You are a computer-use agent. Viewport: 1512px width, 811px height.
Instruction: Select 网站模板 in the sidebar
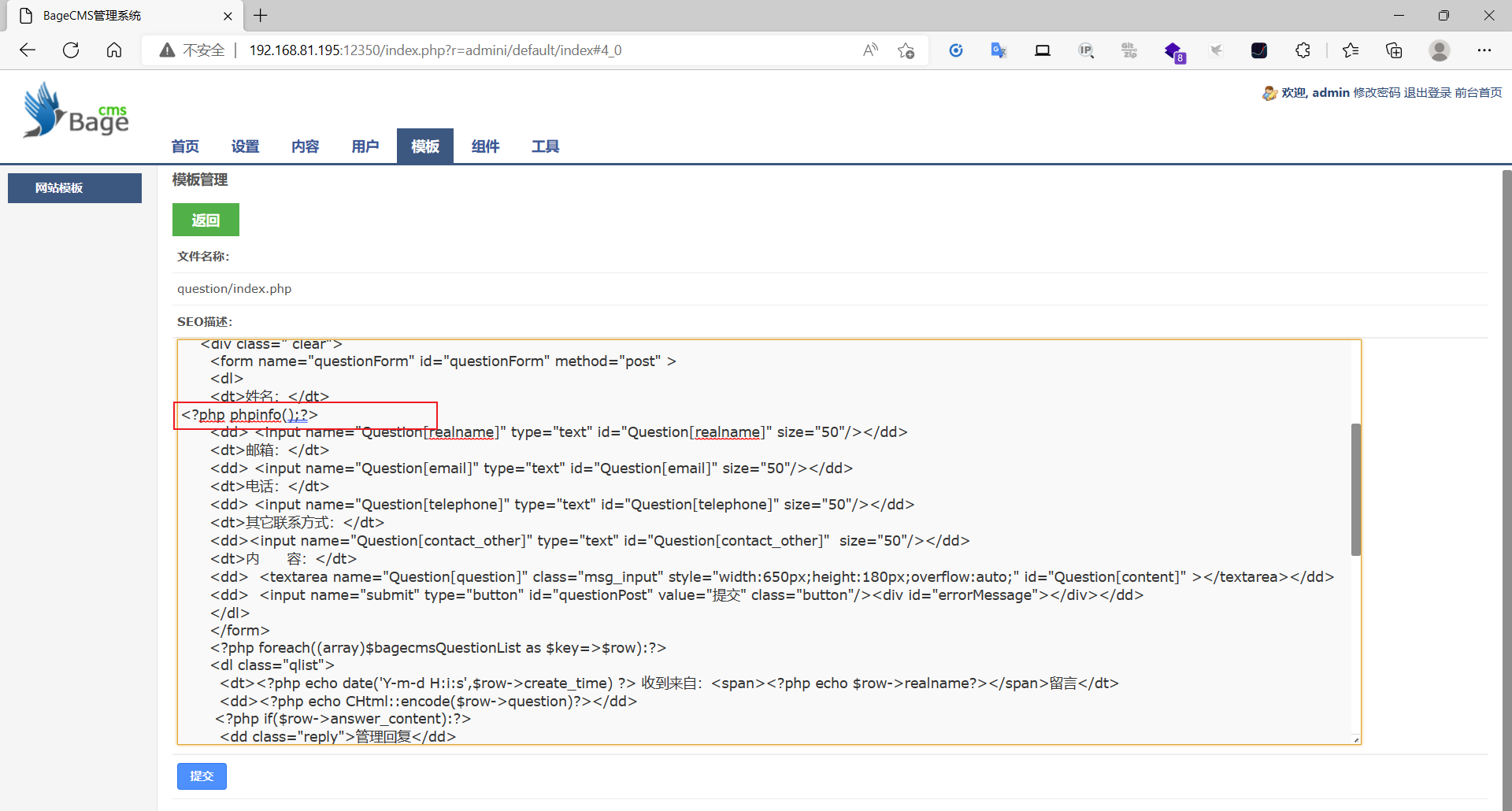pos(75,188)
